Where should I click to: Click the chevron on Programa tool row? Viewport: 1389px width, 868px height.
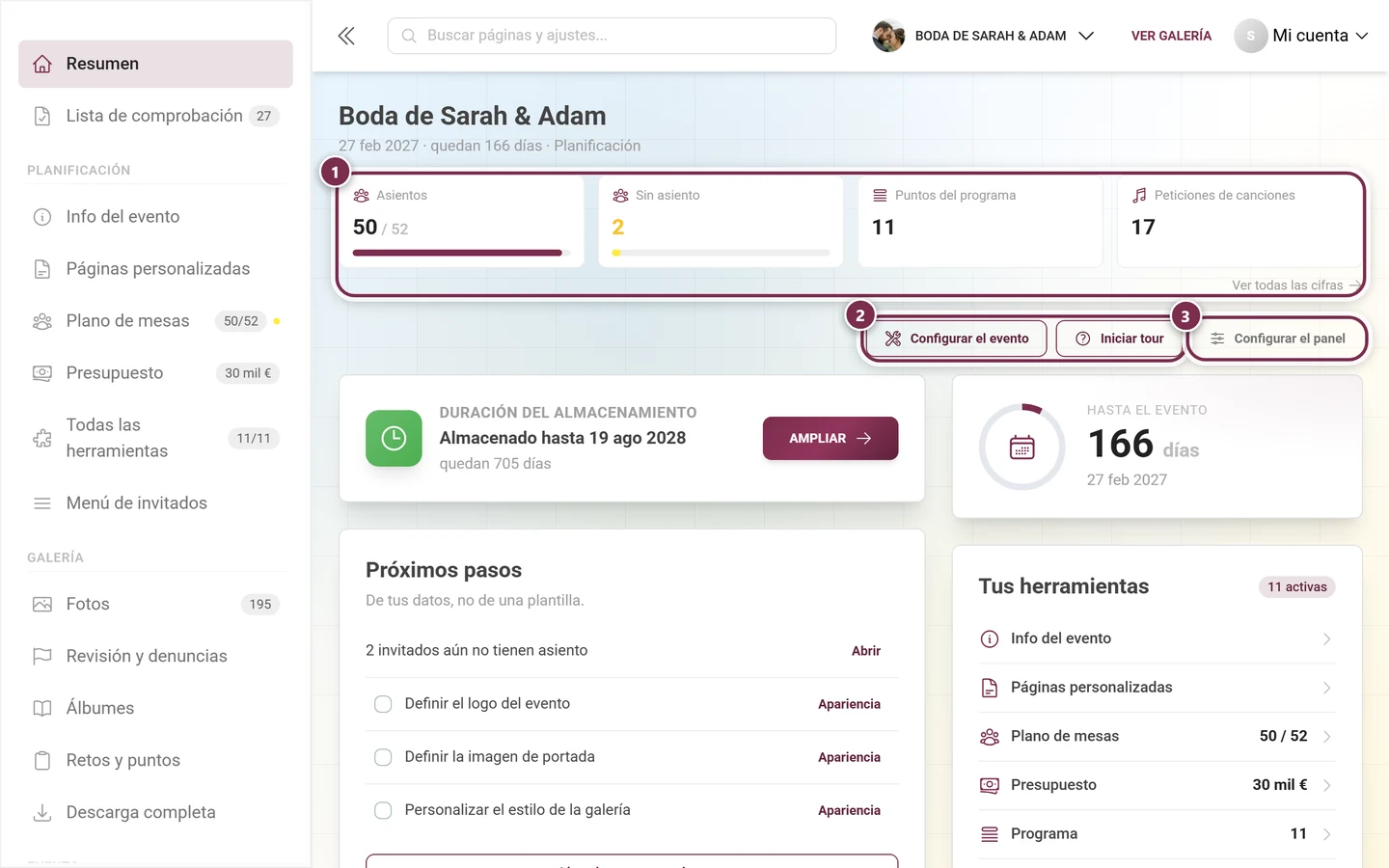pos(1327,834)
